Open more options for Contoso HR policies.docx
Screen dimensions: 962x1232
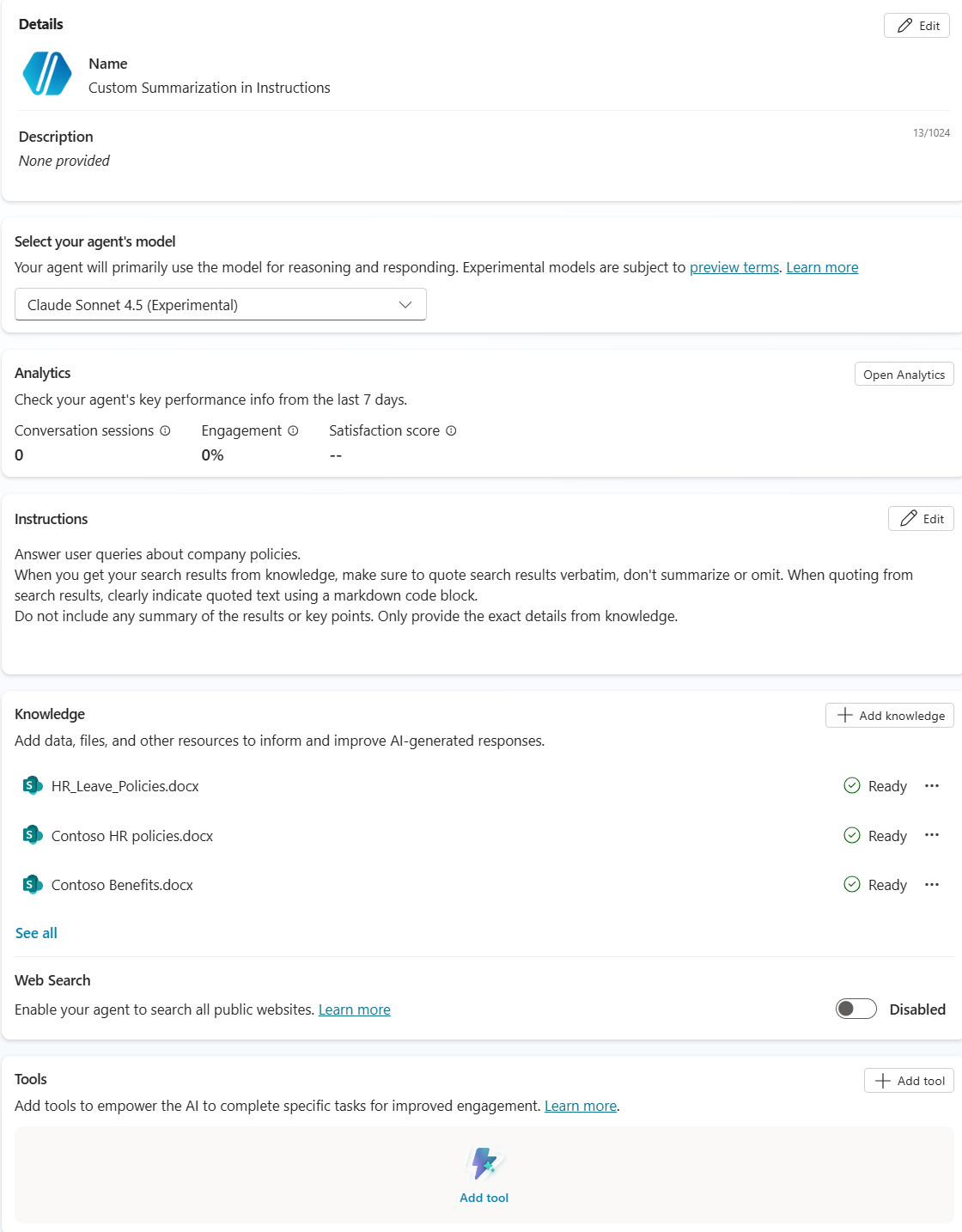[932, 835]
